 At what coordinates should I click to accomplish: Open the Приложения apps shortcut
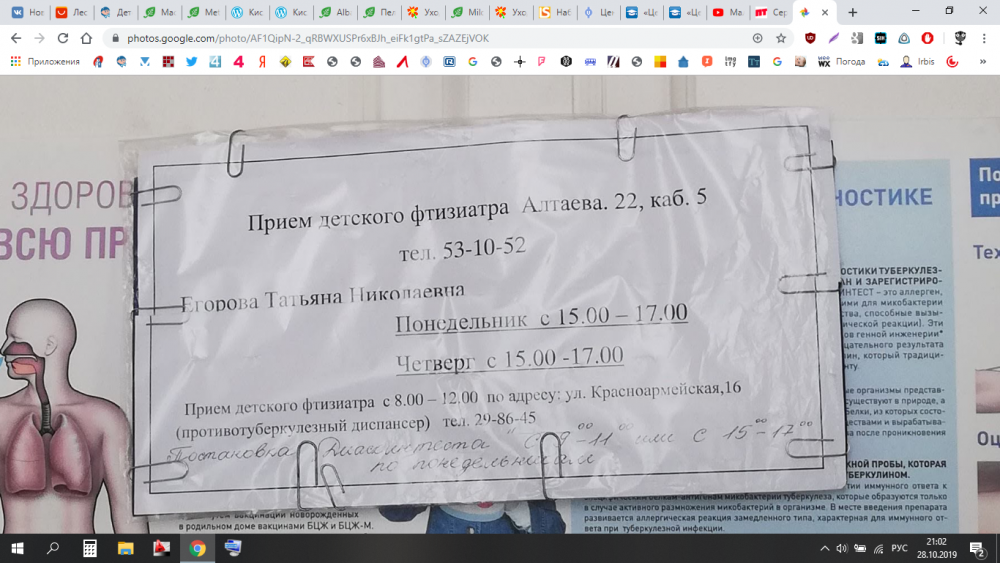point(45,62)
